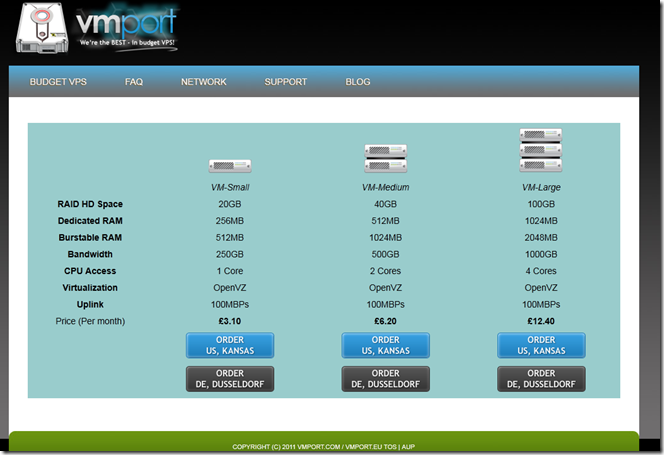Order VM-Medium in DE, Dusseldorf
Viewport: 664px width, 455px height.
pos(385,379)
